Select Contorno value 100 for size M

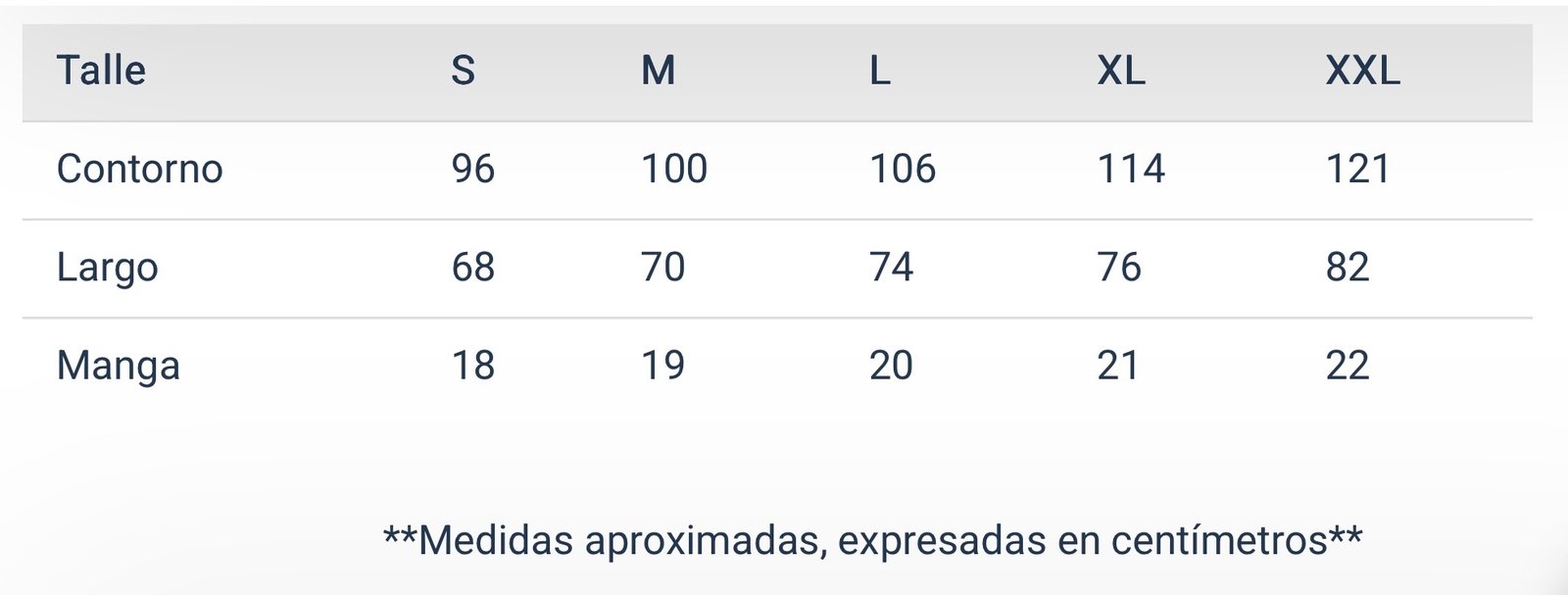674,169
